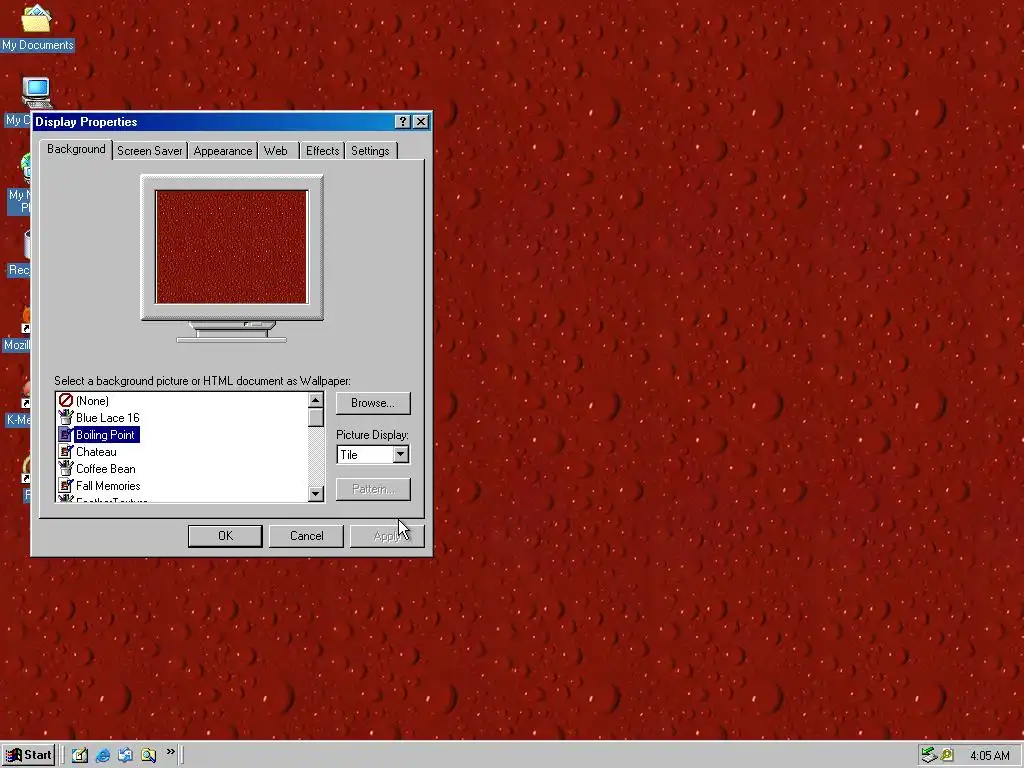Image resolution: width=1024 pixels, height=768 pixels.
Task: Click the Pattern... button
Action: (x=373, y=489)
